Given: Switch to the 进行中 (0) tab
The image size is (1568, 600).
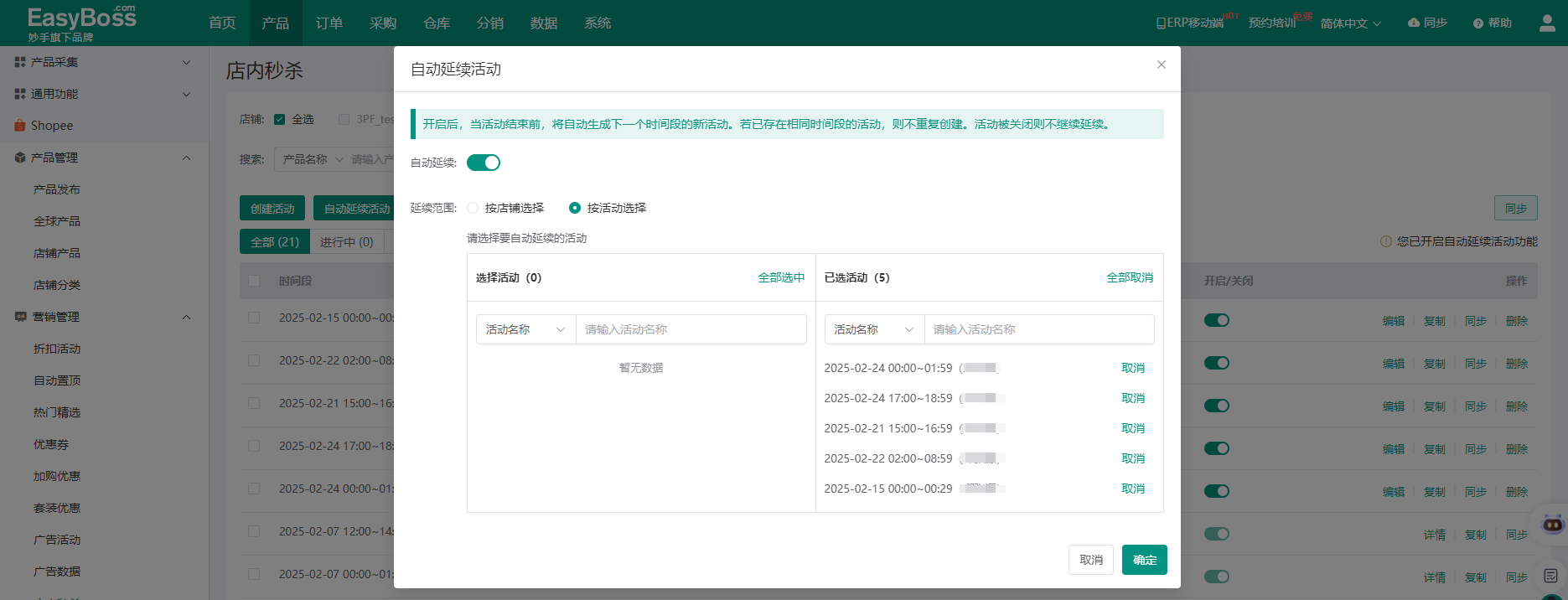Looking at the screenshot, I should pyautogui.click(x=347, y=242).
